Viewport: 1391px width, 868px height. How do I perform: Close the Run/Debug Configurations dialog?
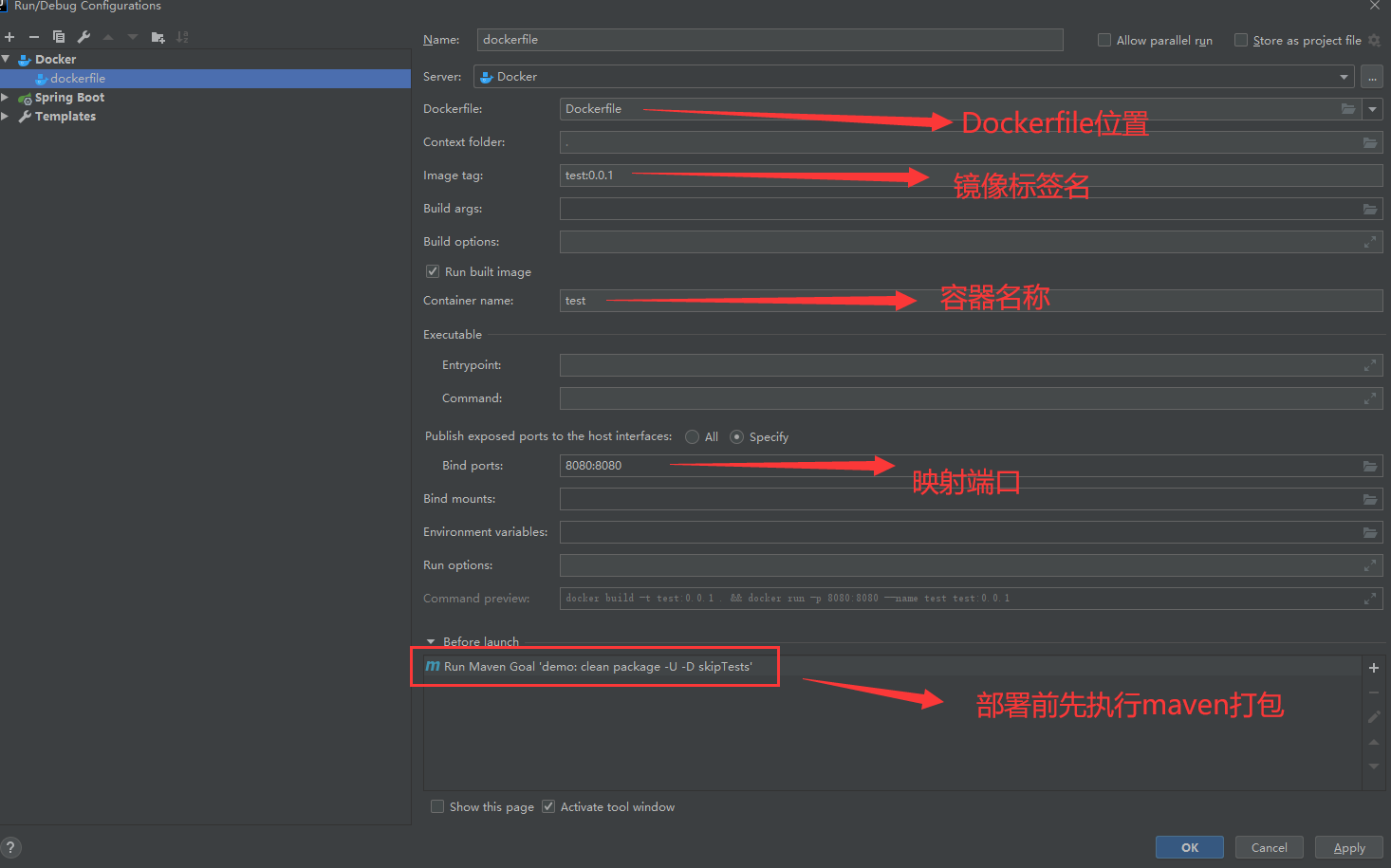(x=1374, y=6)
